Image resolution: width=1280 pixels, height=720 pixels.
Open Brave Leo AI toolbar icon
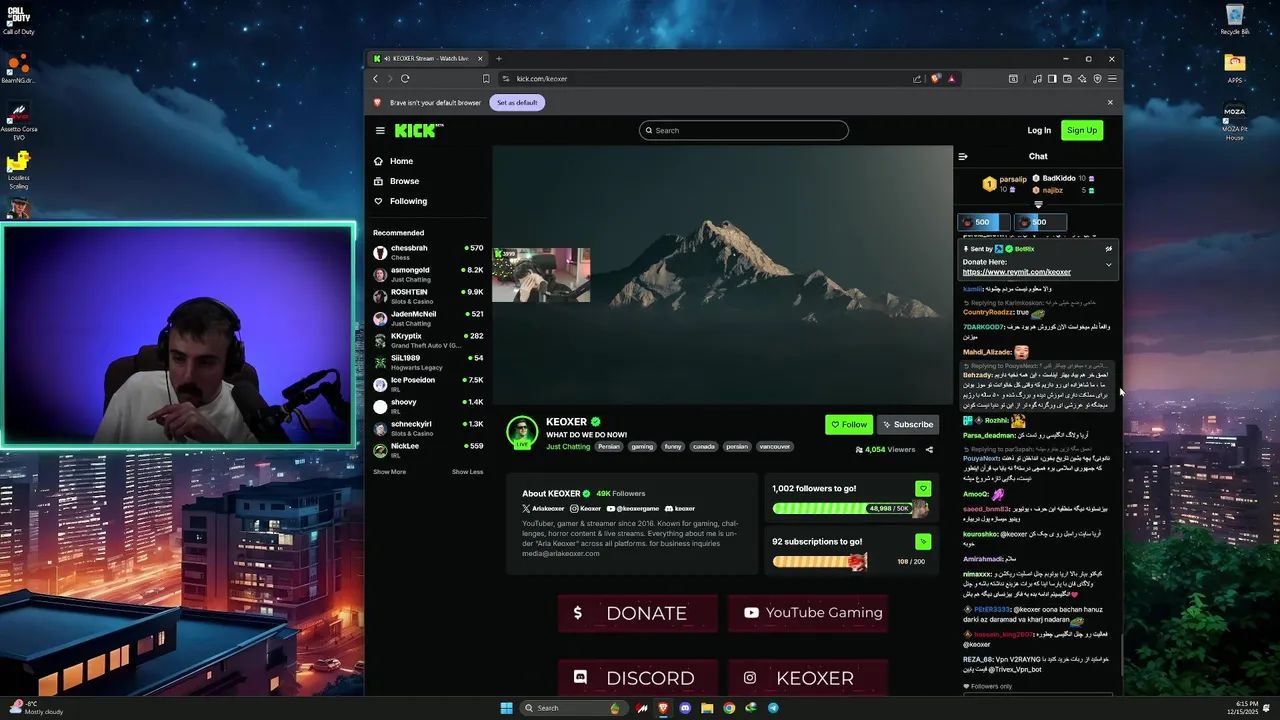(1082, 79)
